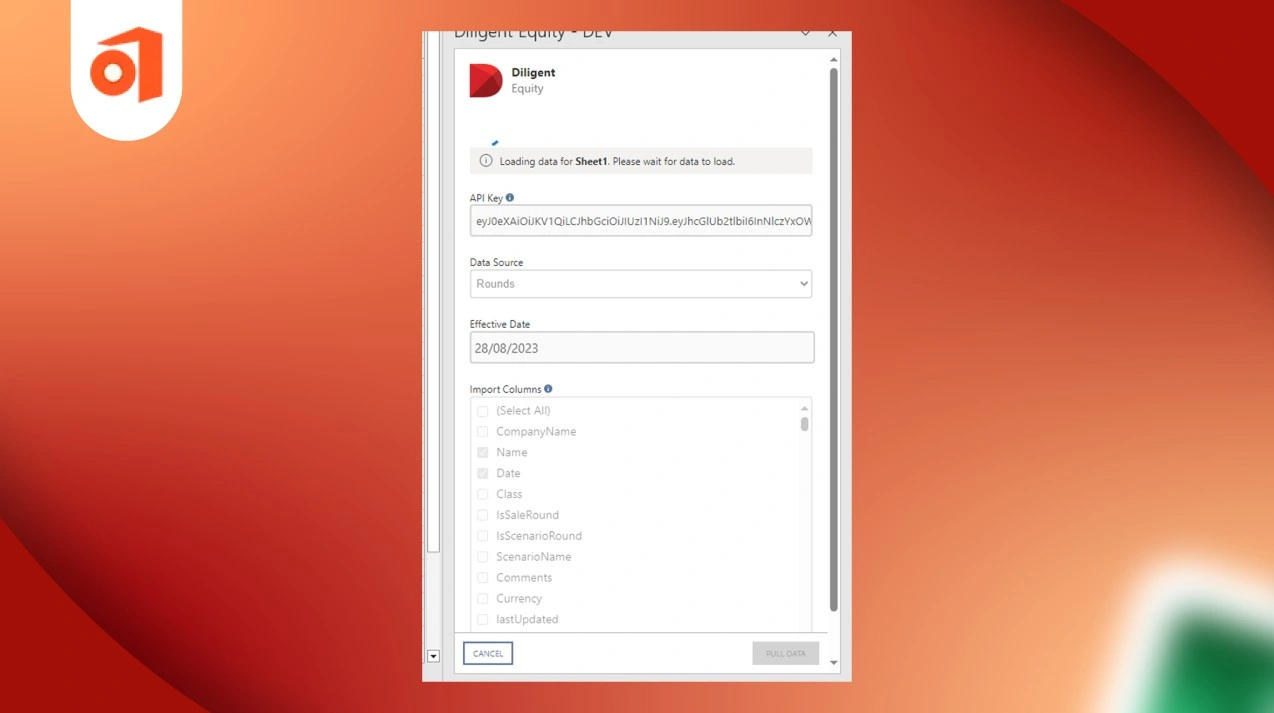Click the 'Loading data for Sheet1' message text
This screenshot has width=1274, height=713.
617,161
